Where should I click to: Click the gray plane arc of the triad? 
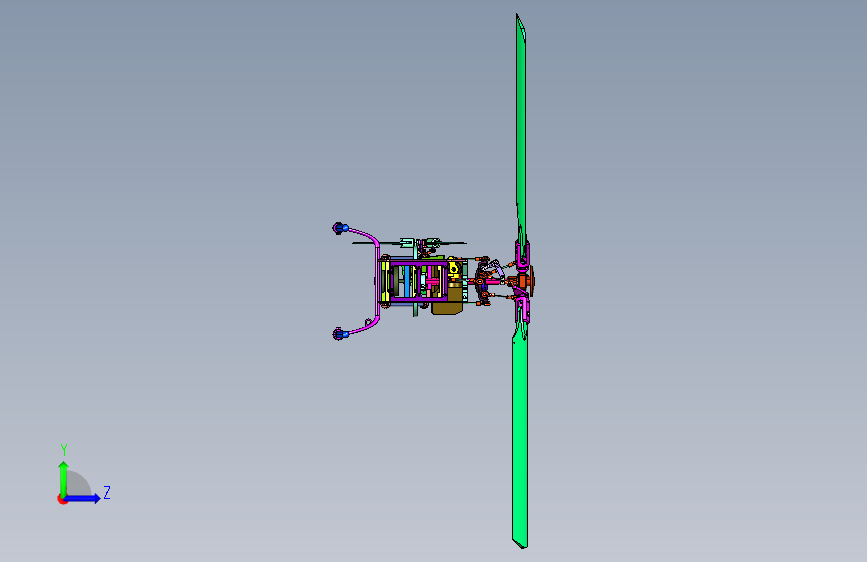point(79,483)
